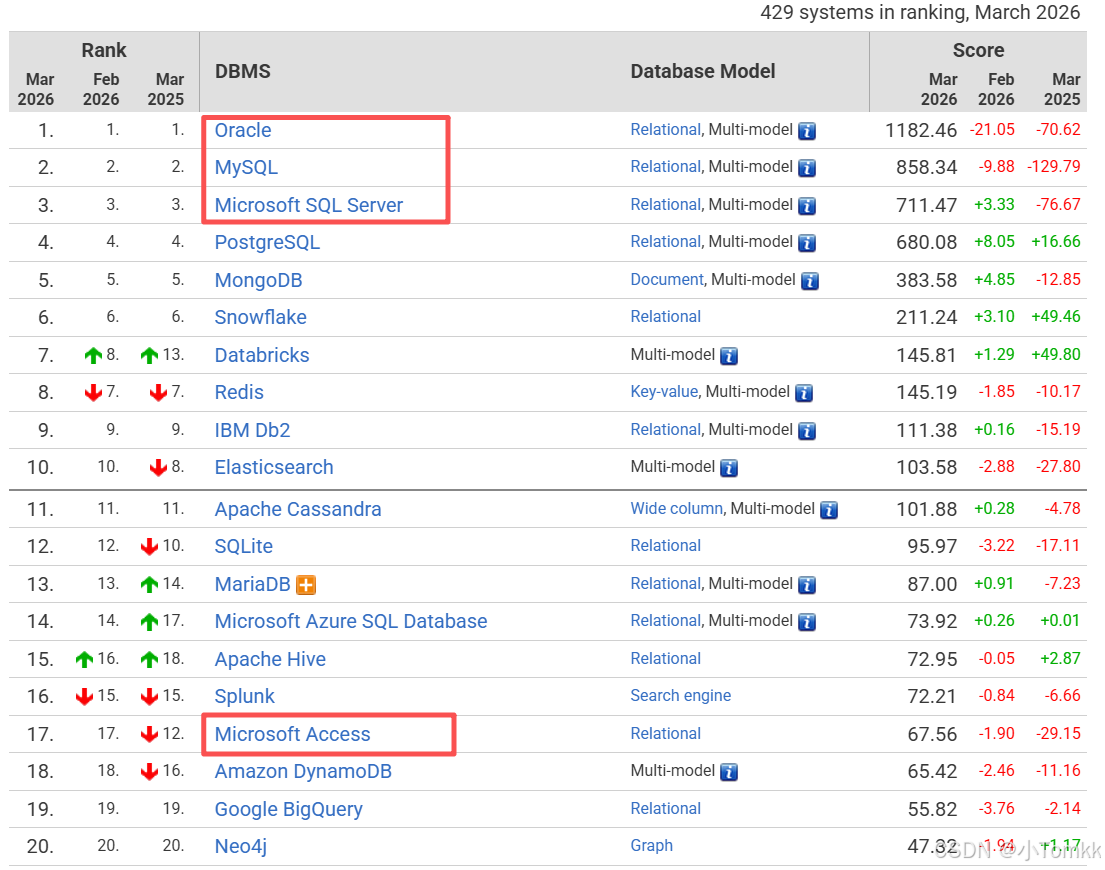Viewport: 1105px width, 870px height.
Task: Open the Microsoft Azure SQL Database link
Action: (x=351, y=621)
